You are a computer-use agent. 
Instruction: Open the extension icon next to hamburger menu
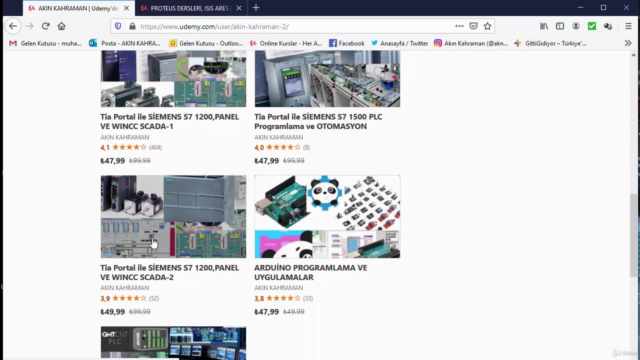click(608, 26)
